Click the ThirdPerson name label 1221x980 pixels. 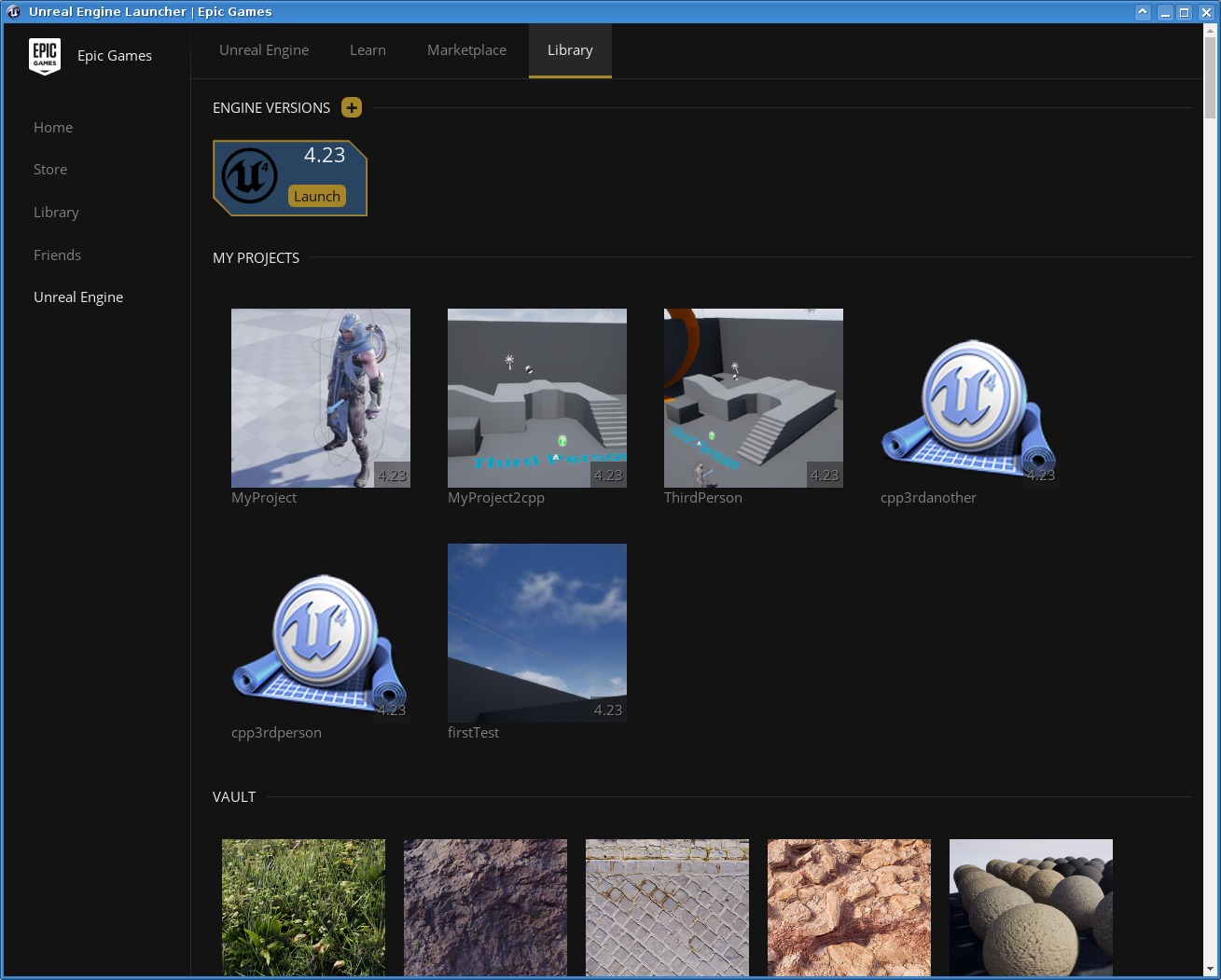[x=703, y=498]
